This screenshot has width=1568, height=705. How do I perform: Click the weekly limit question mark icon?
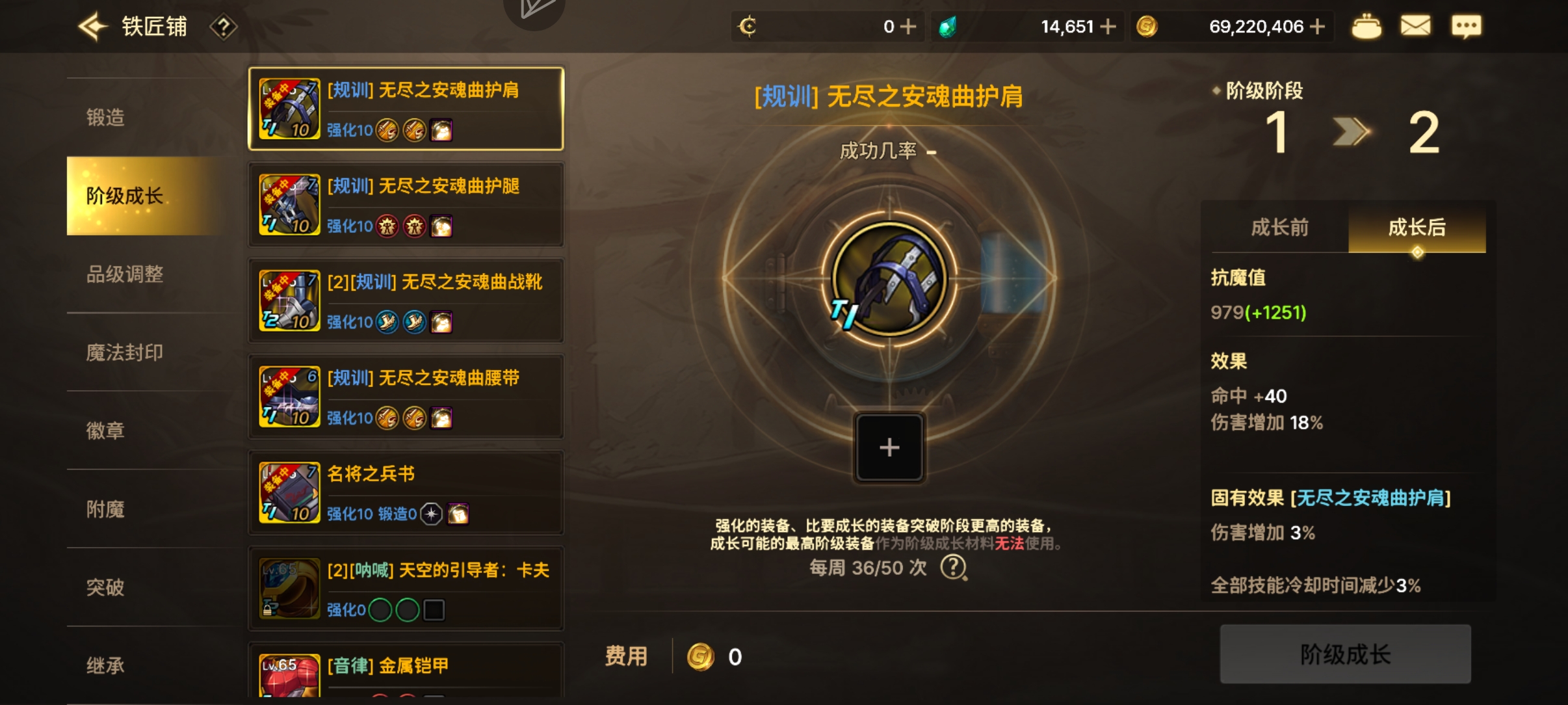coord(954,568)
